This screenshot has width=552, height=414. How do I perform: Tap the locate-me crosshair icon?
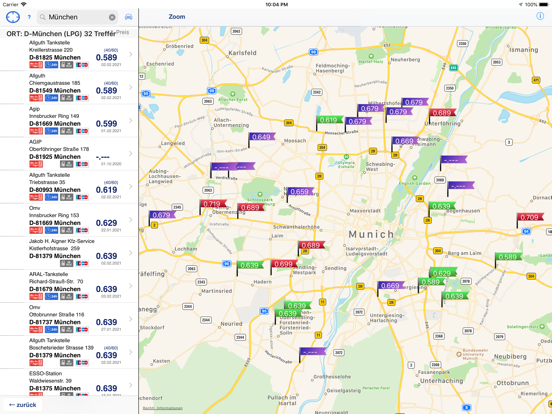[13, 17]
